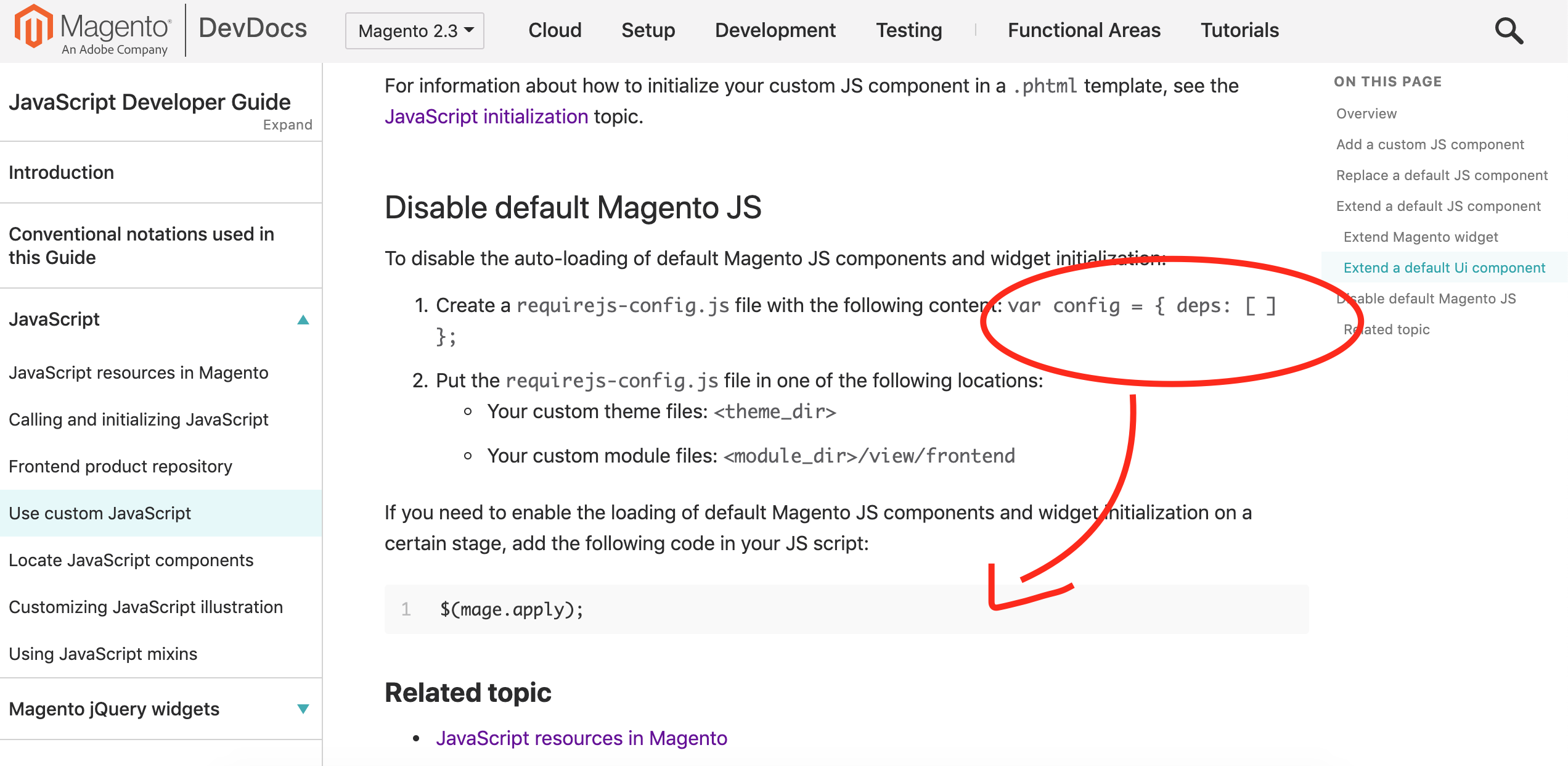Open JavaScript resources in Magento related link

(x=581, y=738)
